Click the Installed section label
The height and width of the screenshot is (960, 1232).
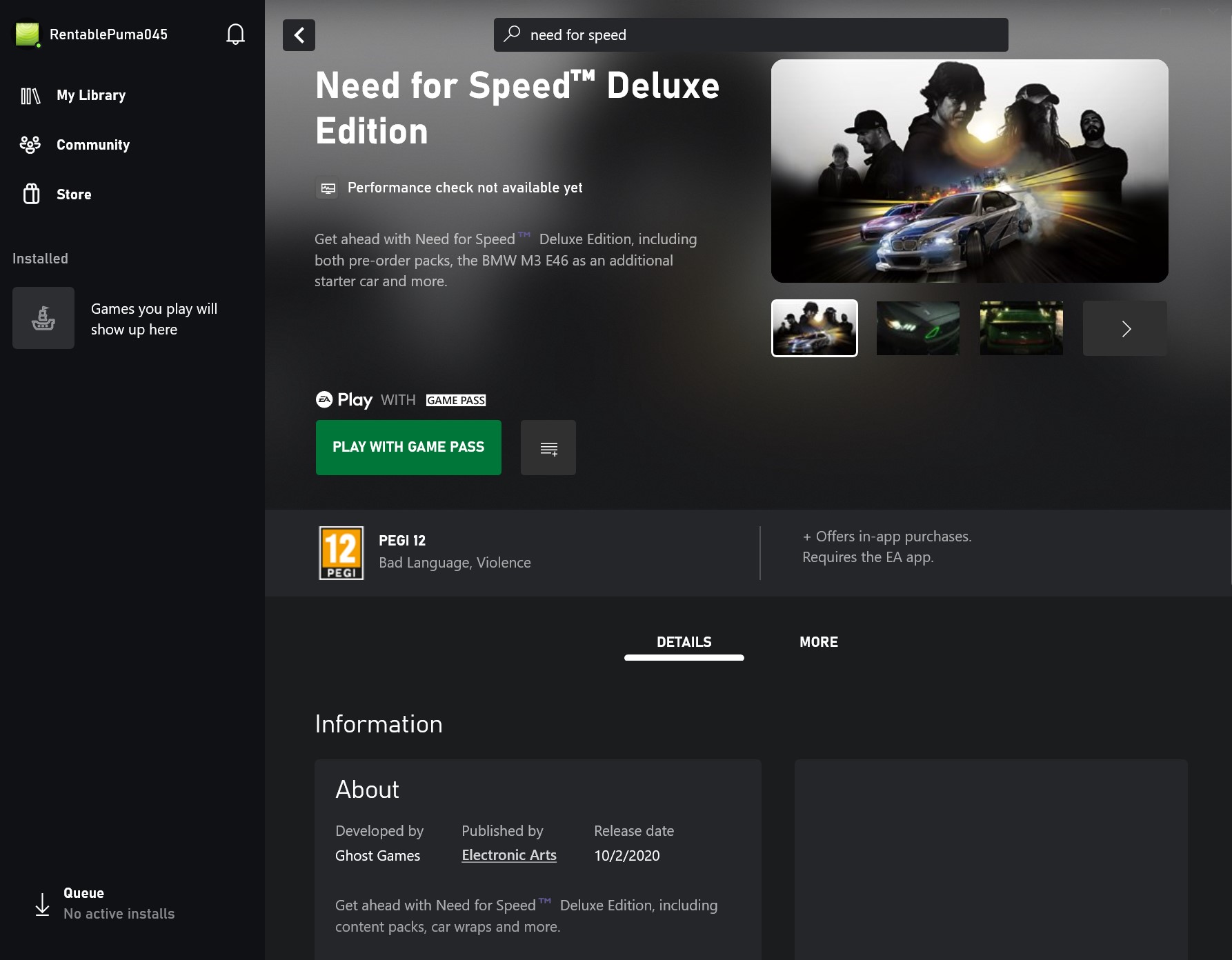pos(40,259)
